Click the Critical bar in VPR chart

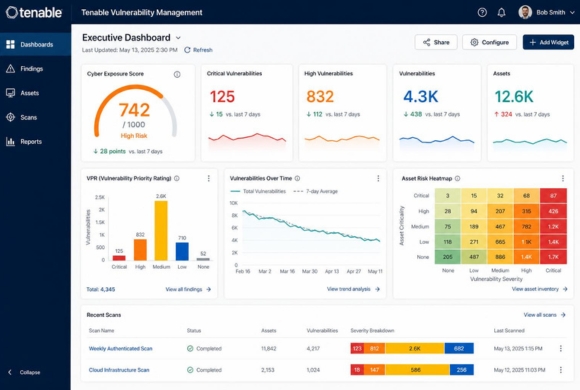119,258
